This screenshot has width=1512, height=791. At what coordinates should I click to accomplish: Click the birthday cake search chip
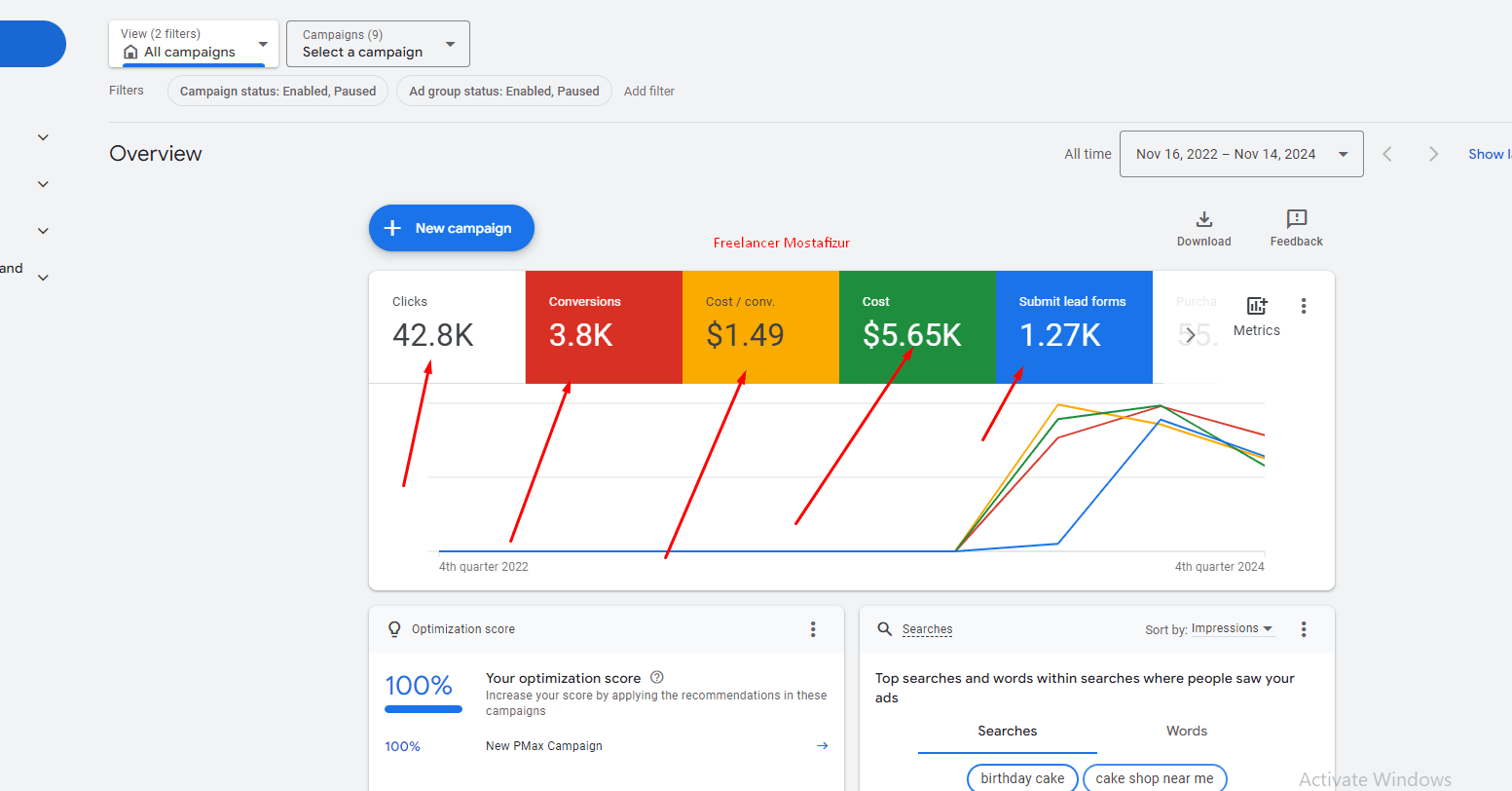coord(1022,778)
